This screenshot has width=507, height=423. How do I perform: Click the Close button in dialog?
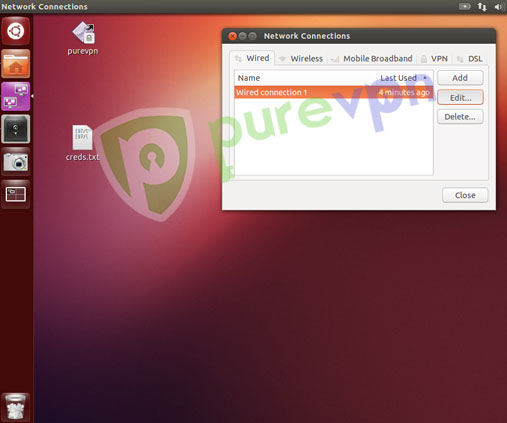[x=465, y=195]
